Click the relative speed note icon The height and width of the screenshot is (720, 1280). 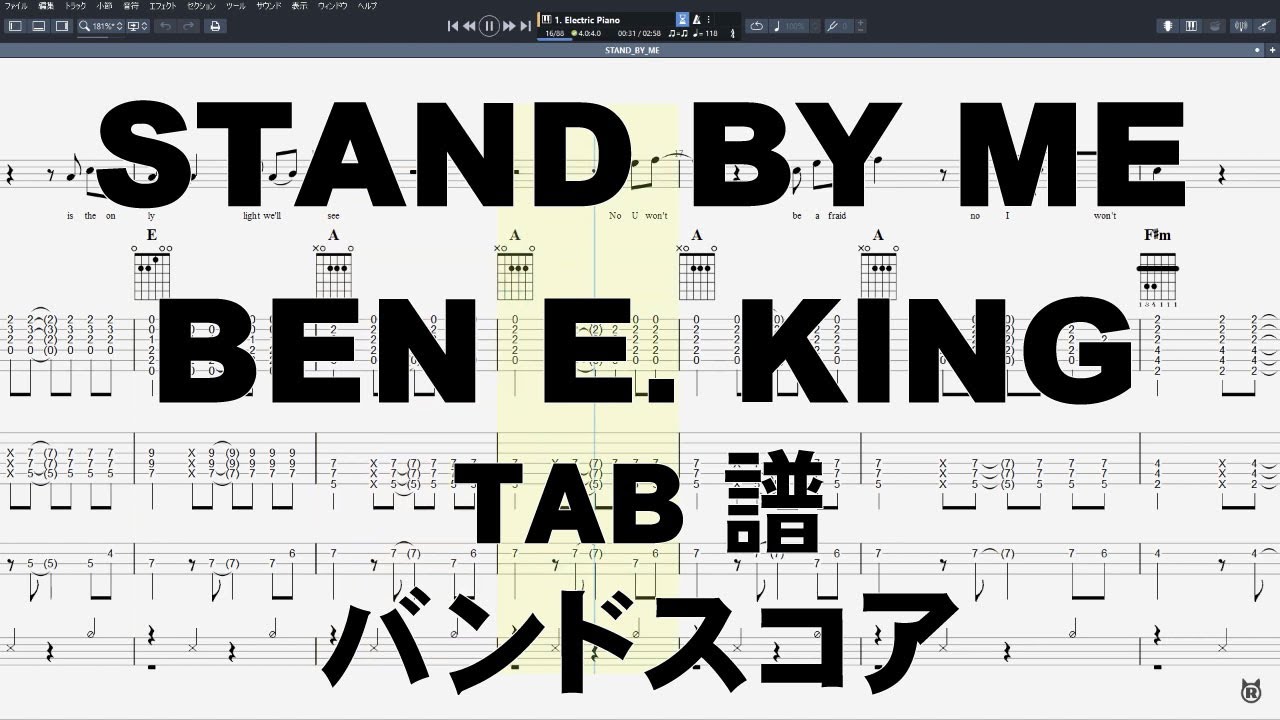778,26
